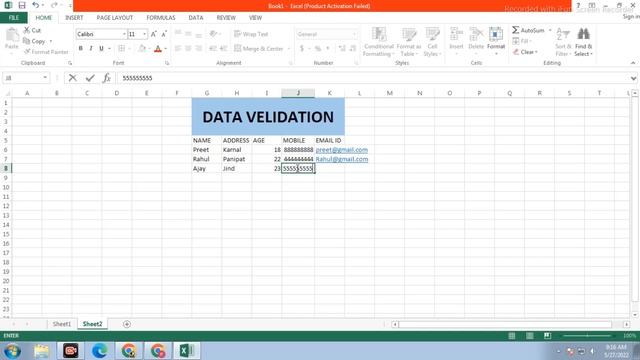Click the Accounting dollar format icon

302,49
